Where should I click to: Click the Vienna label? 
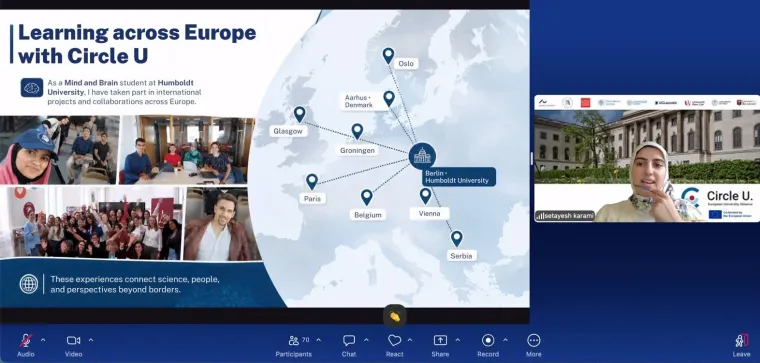[429, 213]
